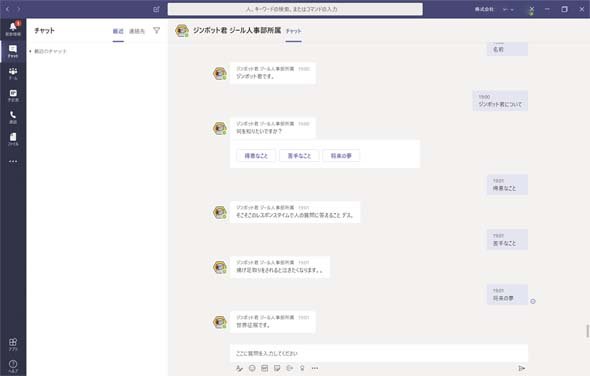Open the sticker picker
The width and height of the screenshot is (590, 376).
[277, 368]
